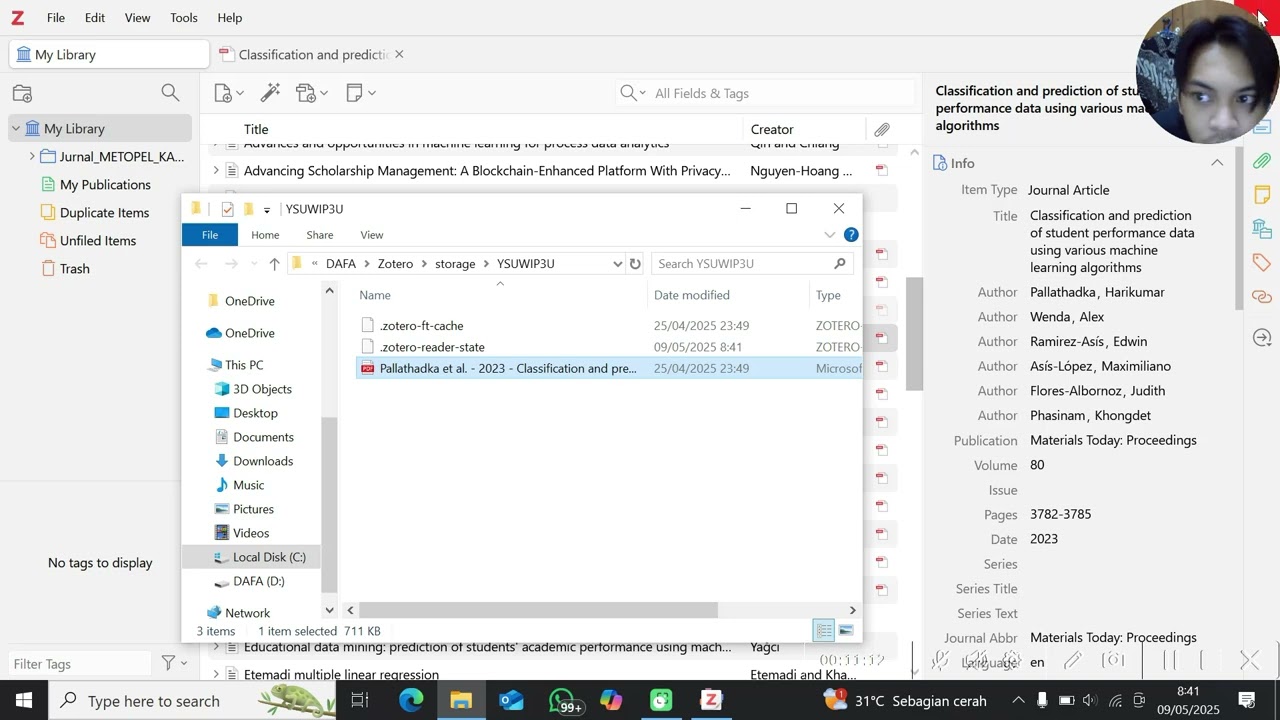The image size is (1280, 720).
Task: Sort Explorer files by Date modified column
Action: [692, 295]
